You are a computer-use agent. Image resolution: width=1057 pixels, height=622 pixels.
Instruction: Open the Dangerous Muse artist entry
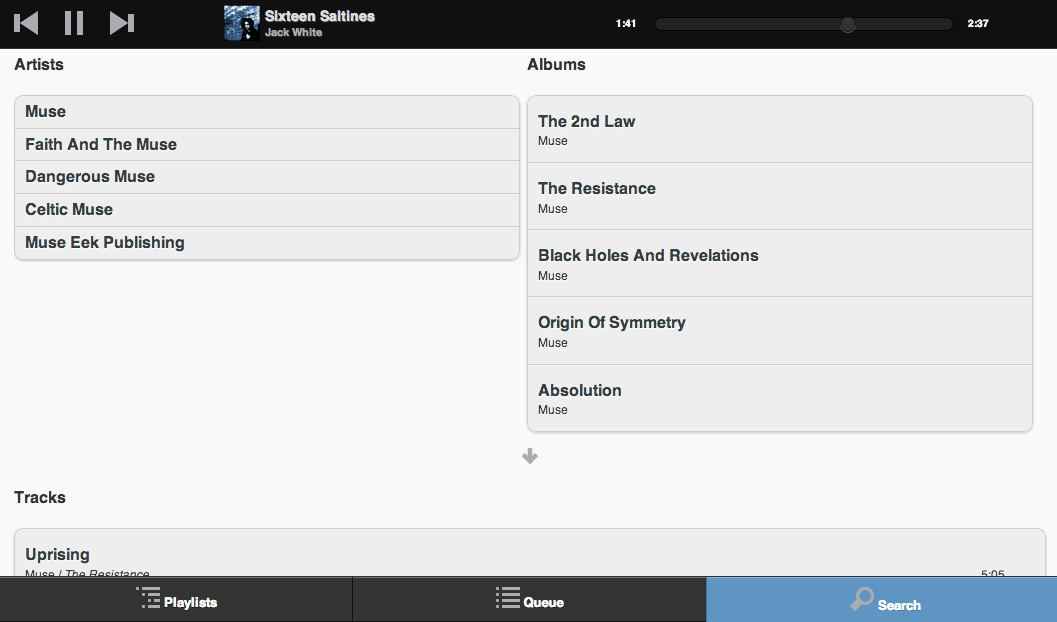click(267, 177)
